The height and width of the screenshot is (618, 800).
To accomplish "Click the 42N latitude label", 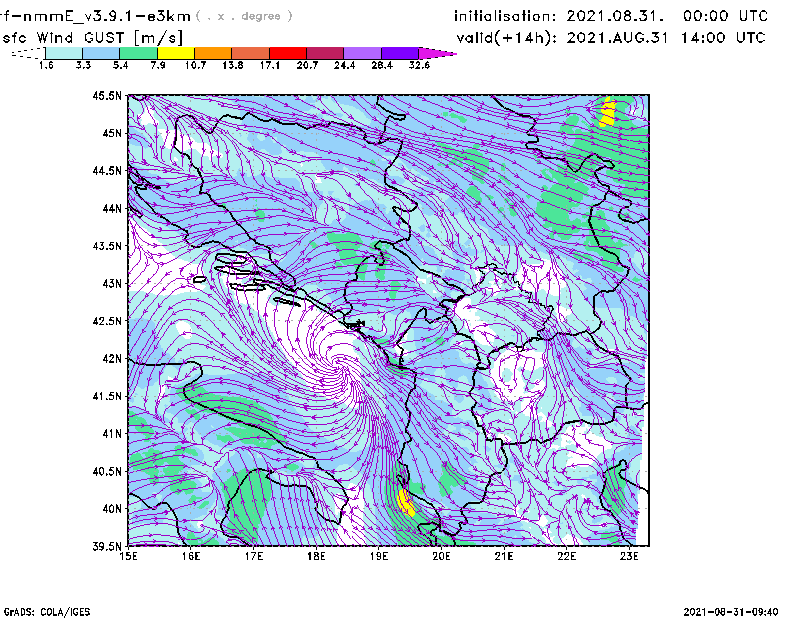I will pyautogui.click(x=112, y=359).
